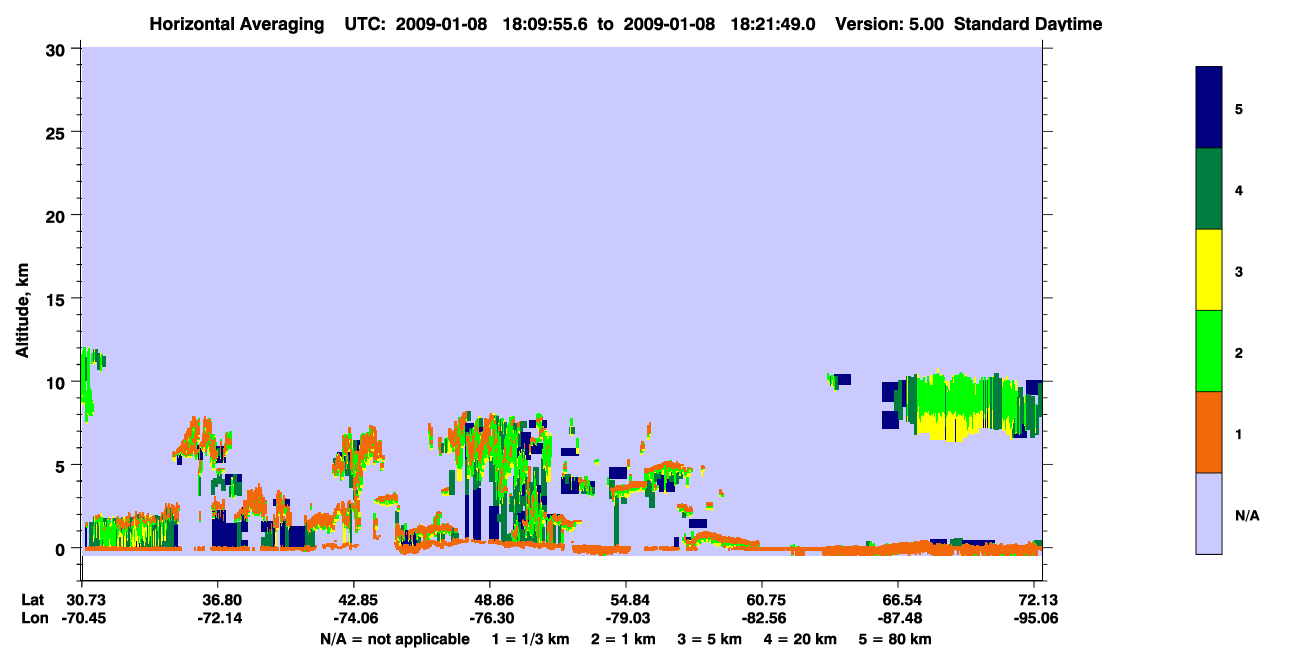Click the colorbar label '2'
Viewport: 1300px width, 667px height.
(x=1239, y=352)
